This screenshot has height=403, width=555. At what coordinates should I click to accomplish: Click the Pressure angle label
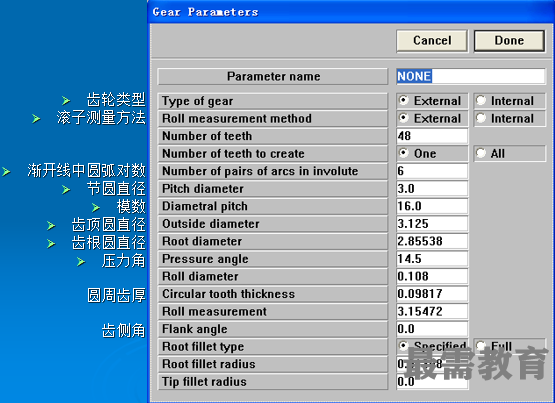pos(273,259)
